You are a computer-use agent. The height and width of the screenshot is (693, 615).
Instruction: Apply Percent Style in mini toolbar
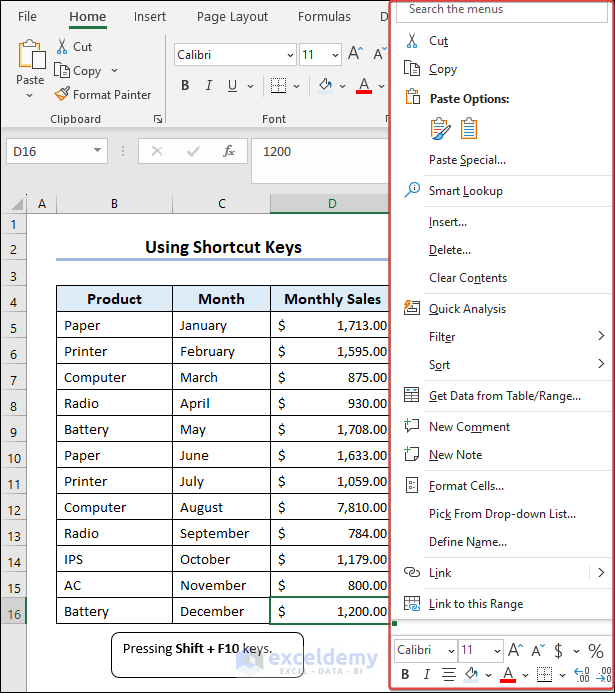(596, 651)
